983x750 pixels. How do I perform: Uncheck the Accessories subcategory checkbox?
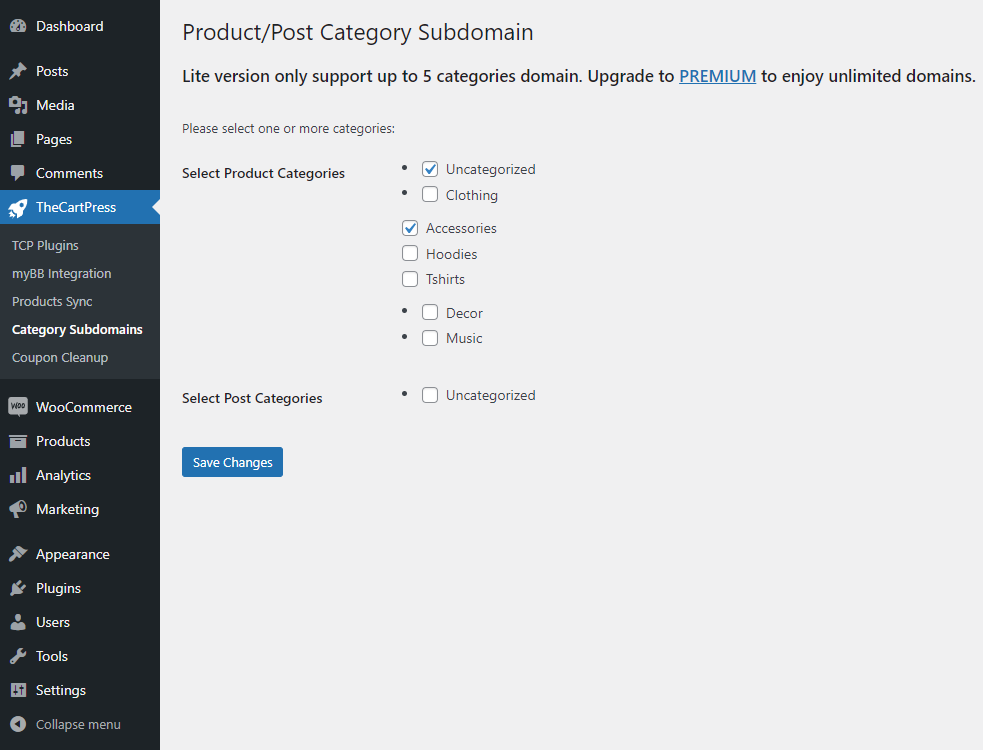point(410,228)
